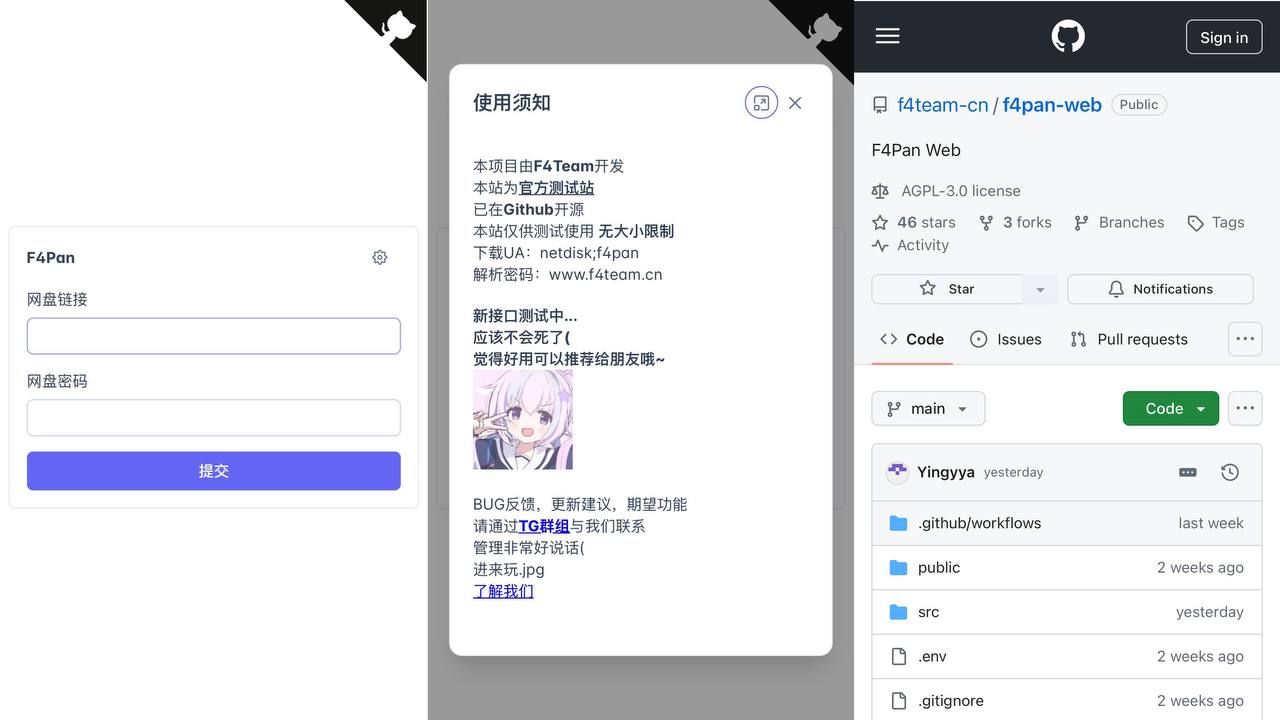Click the anime girl image in dialog
Screen dimensions: 1280x720
click(x=523, y=420)
